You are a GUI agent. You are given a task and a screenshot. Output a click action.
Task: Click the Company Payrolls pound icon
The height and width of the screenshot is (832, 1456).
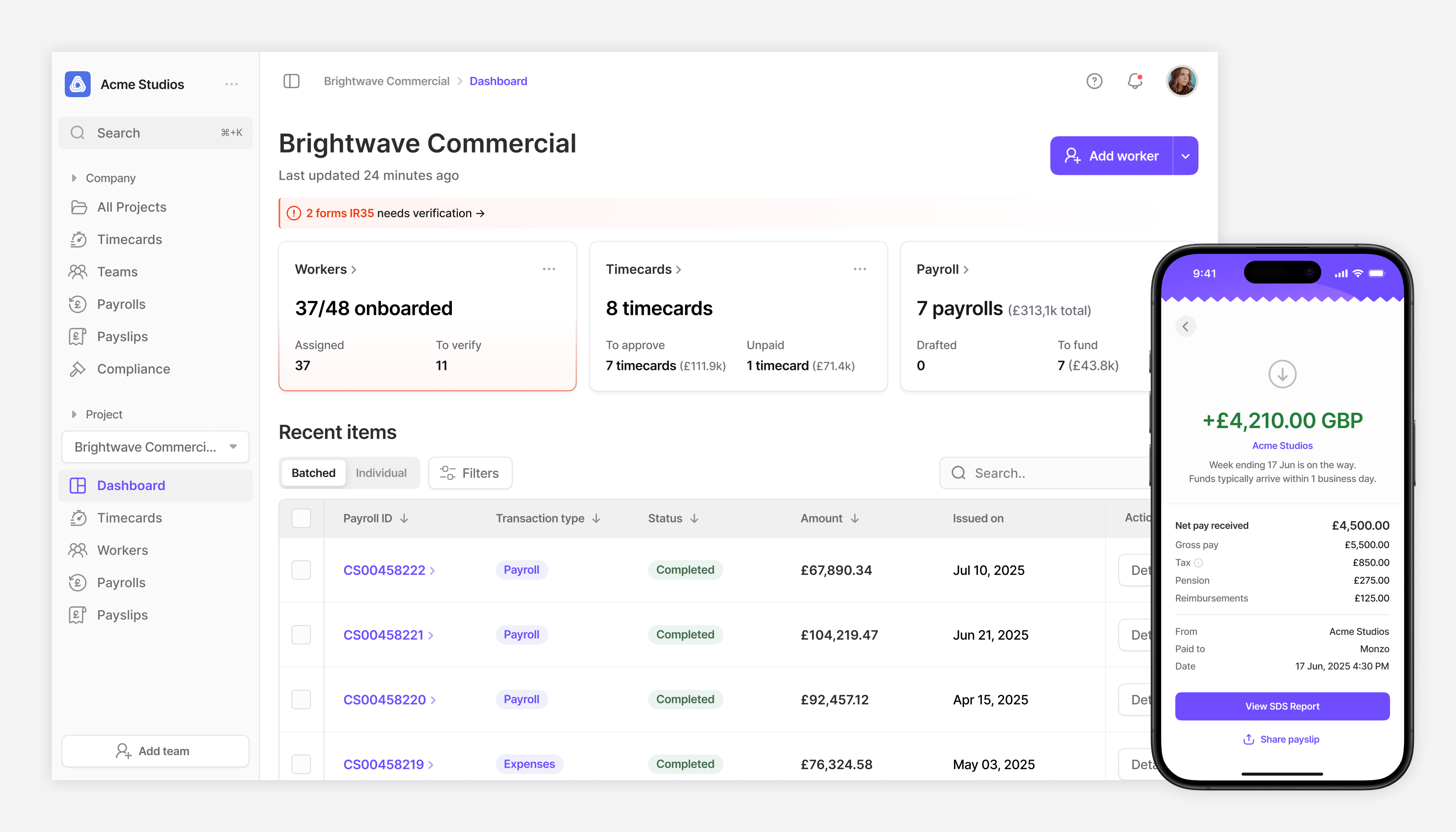pyautogui.click(x=78, y=305)
